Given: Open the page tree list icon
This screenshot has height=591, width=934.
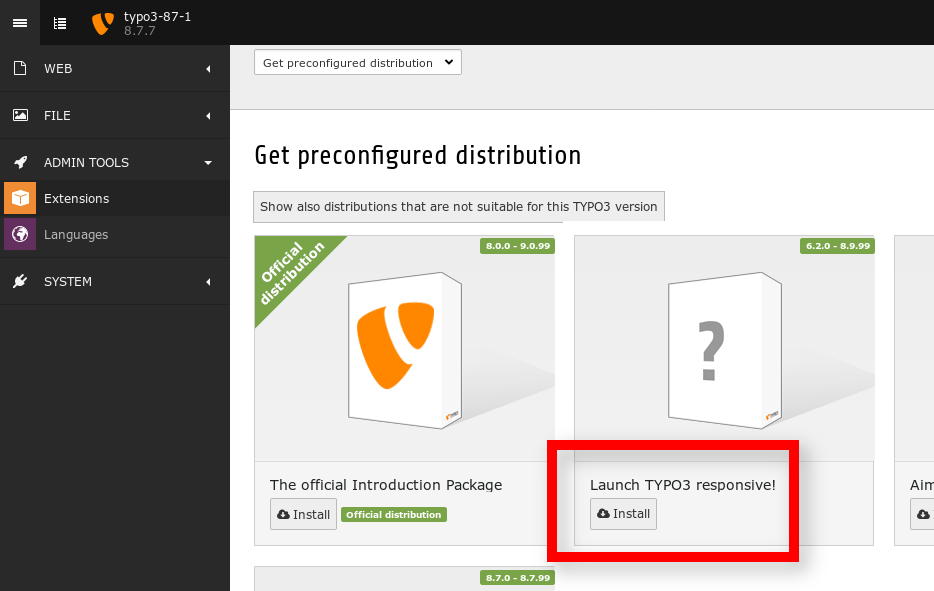Looking at the screenshot, I should pyautogui.click(x=60, y=23).
